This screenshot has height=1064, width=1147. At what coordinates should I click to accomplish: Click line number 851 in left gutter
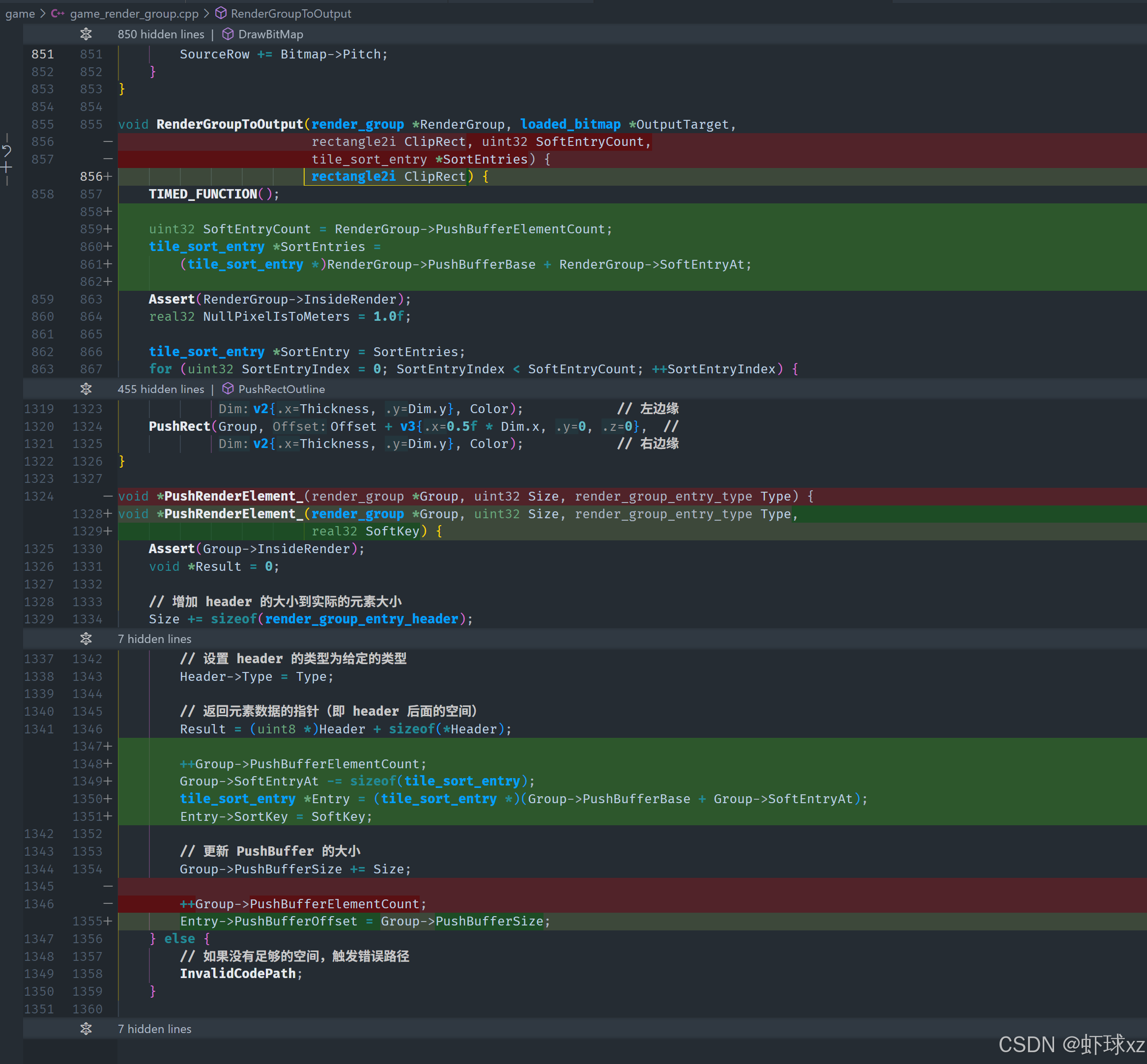(x=43, y=54)
